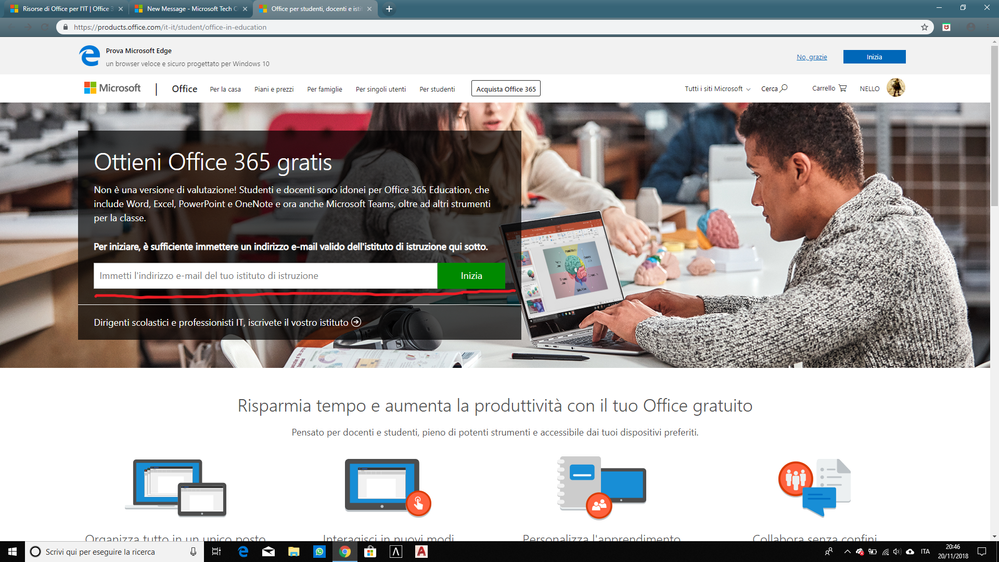Image resolution: width=999 pixels, height=562 pixels.
Task: Open 'Per studenti' menu item
Action: tap(437, 89)
